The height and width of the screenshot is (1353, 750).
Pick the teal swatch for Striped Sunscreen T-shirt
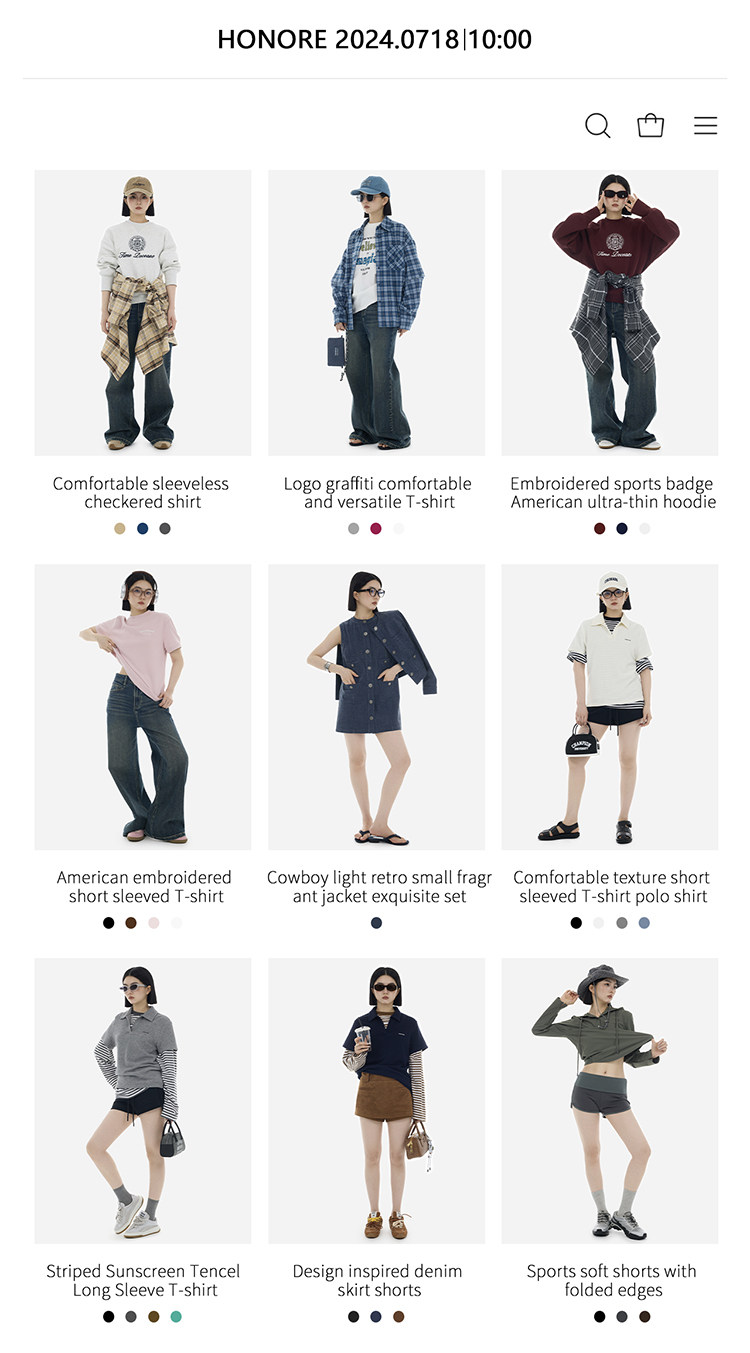tap(176, 1317)
